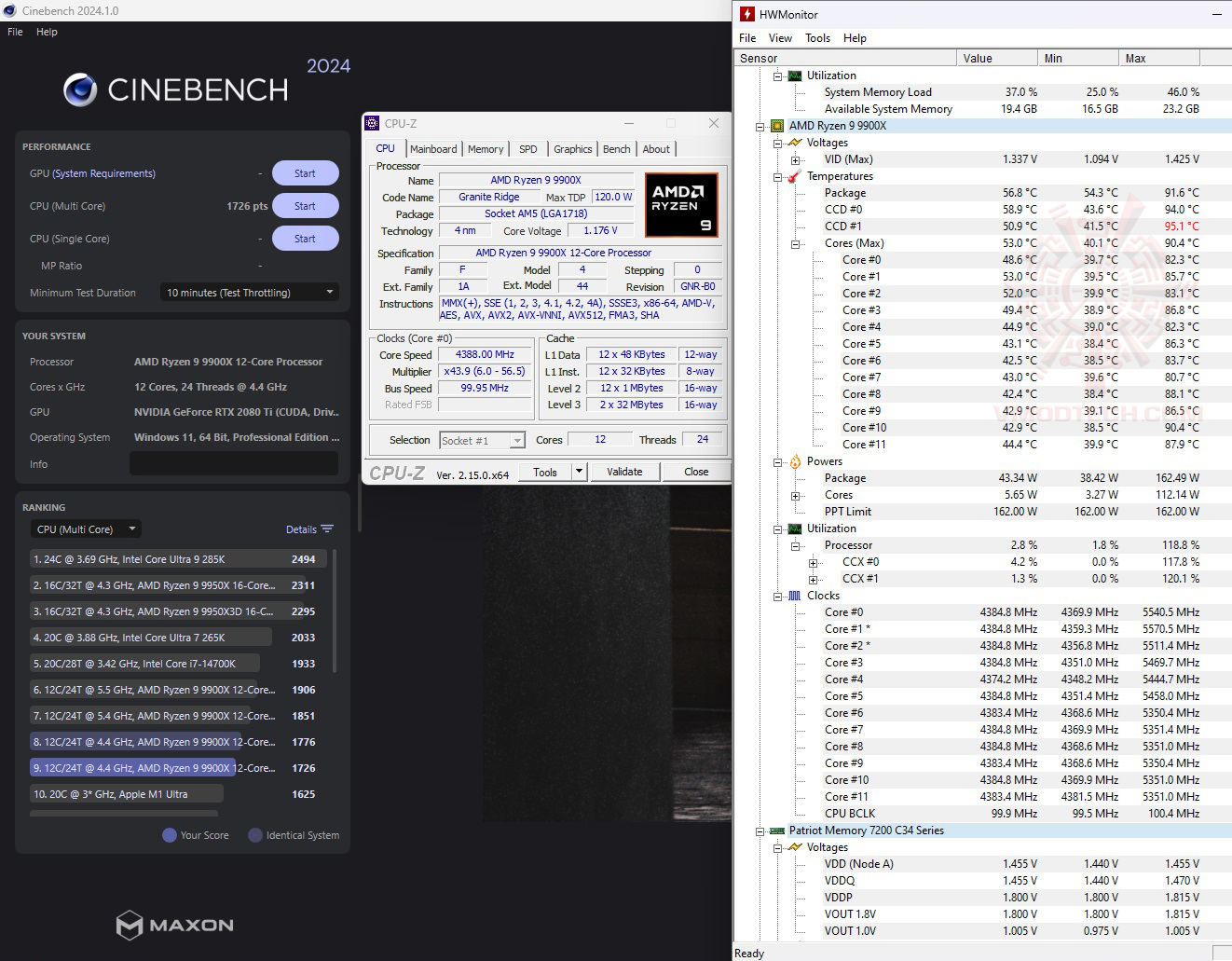Viewport: 1232px width, 961px height.
Task: Start the CPU (Single Core) benchmark
Action: pos(305,239)
